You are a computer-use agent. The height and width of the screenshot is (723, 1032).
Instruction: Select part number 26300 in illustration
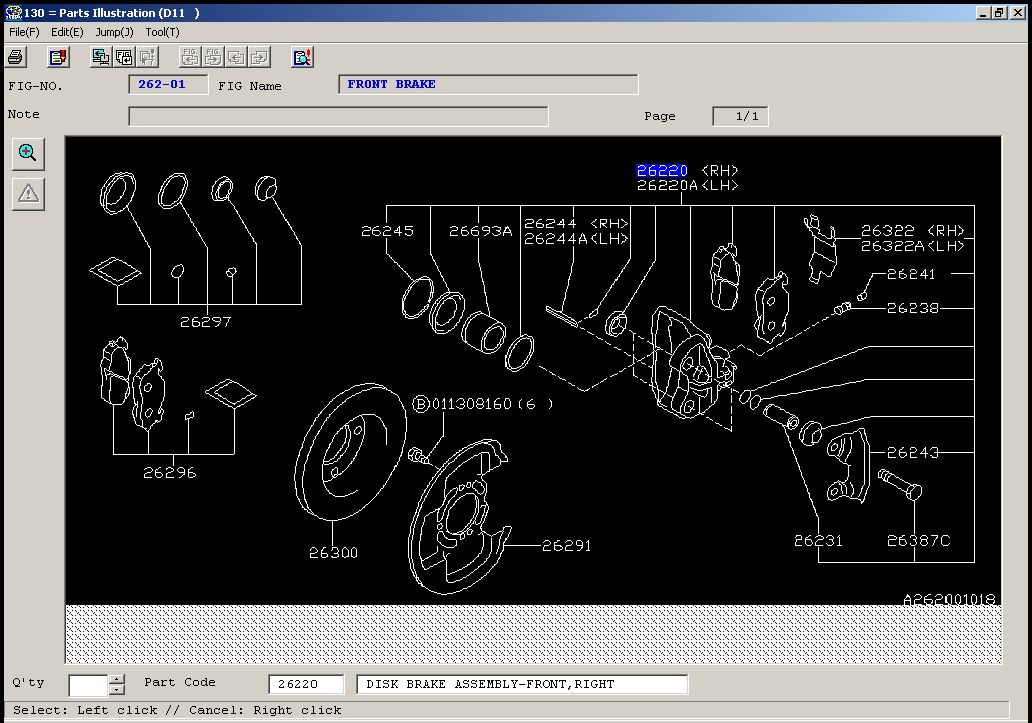click(x=334, y=553)
